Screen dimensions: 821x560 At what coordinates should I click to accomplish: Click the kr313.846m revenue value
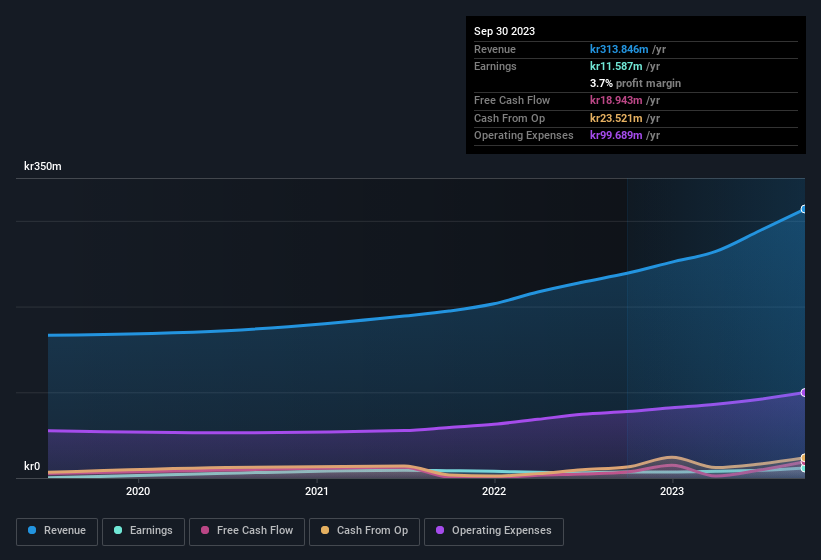tap(619, 49)
